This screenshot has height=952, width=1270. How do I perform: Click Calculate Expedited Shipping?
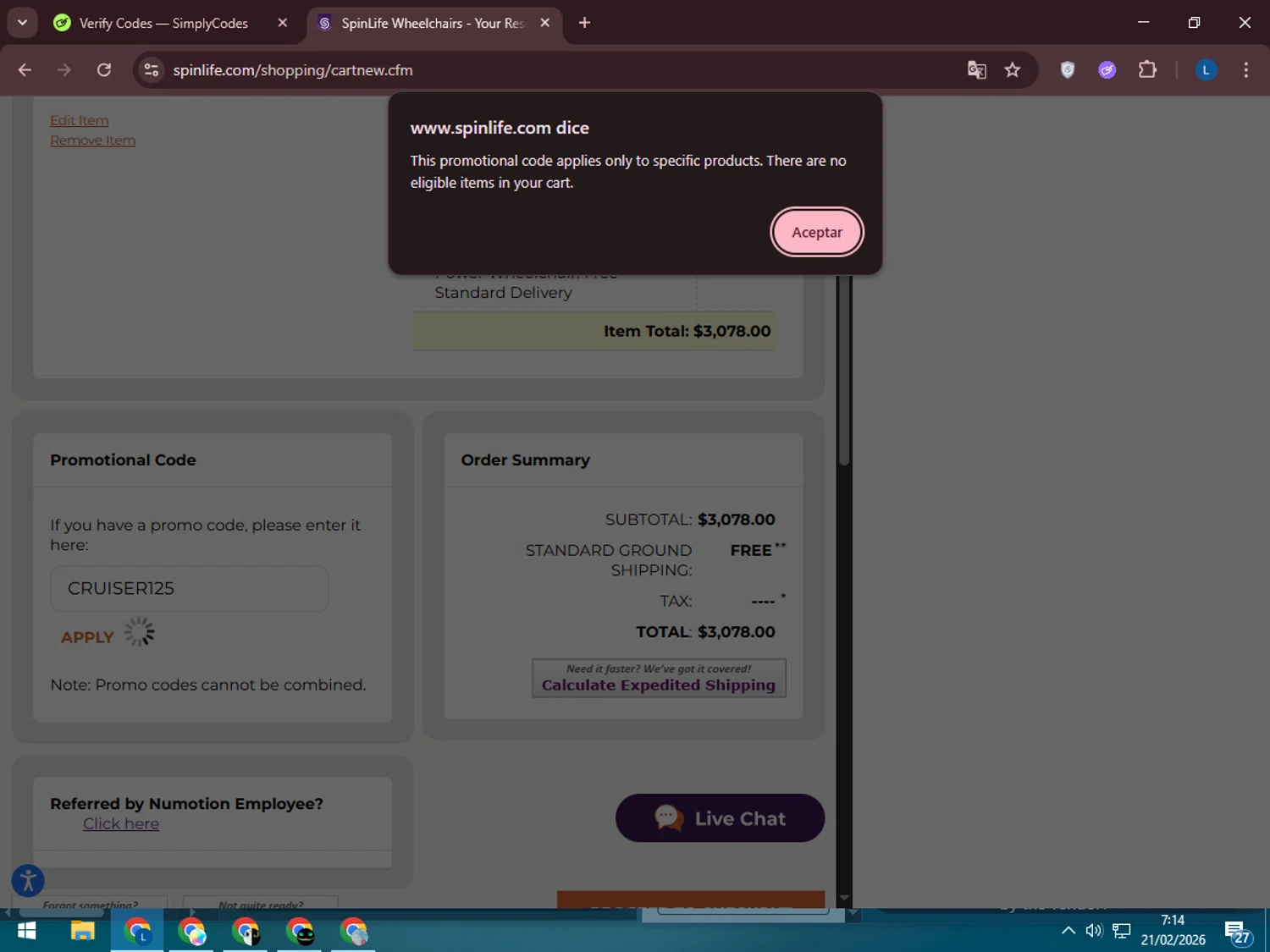coord(659,678)
